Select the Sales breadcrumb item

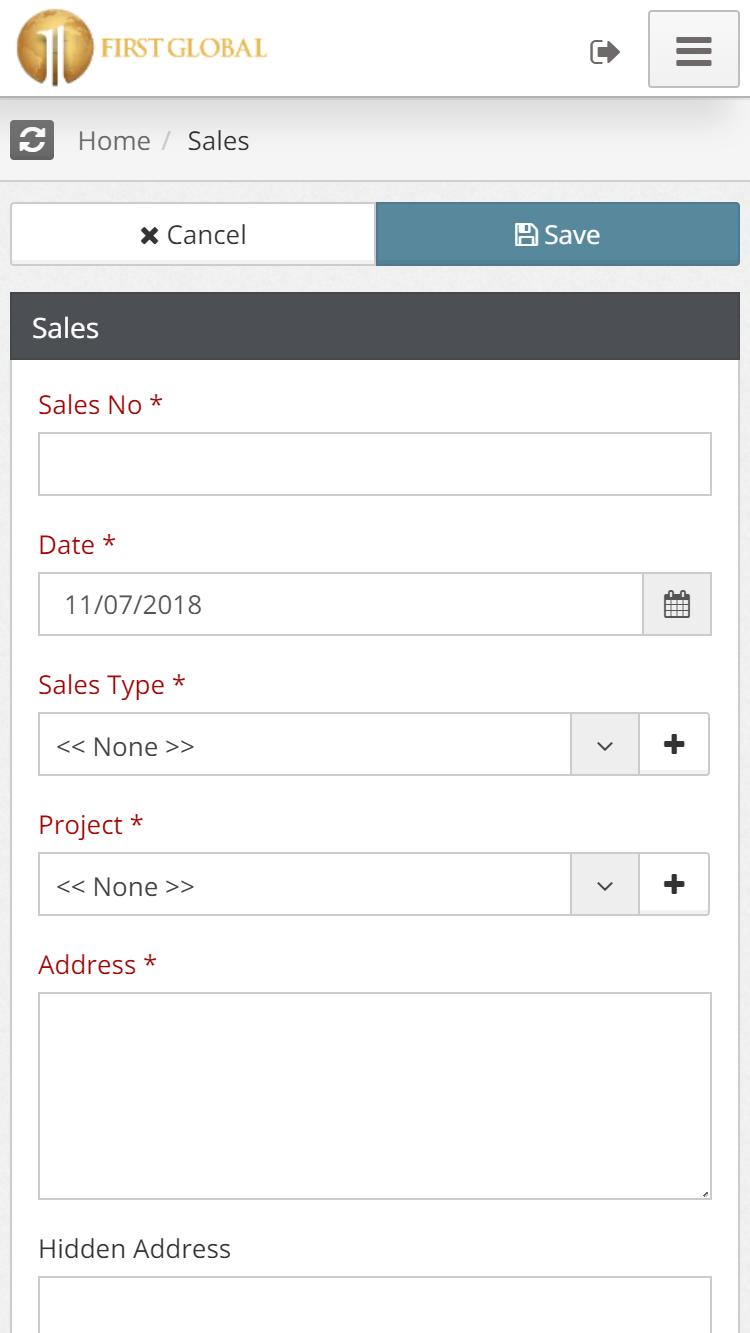(x=218, y=141)
